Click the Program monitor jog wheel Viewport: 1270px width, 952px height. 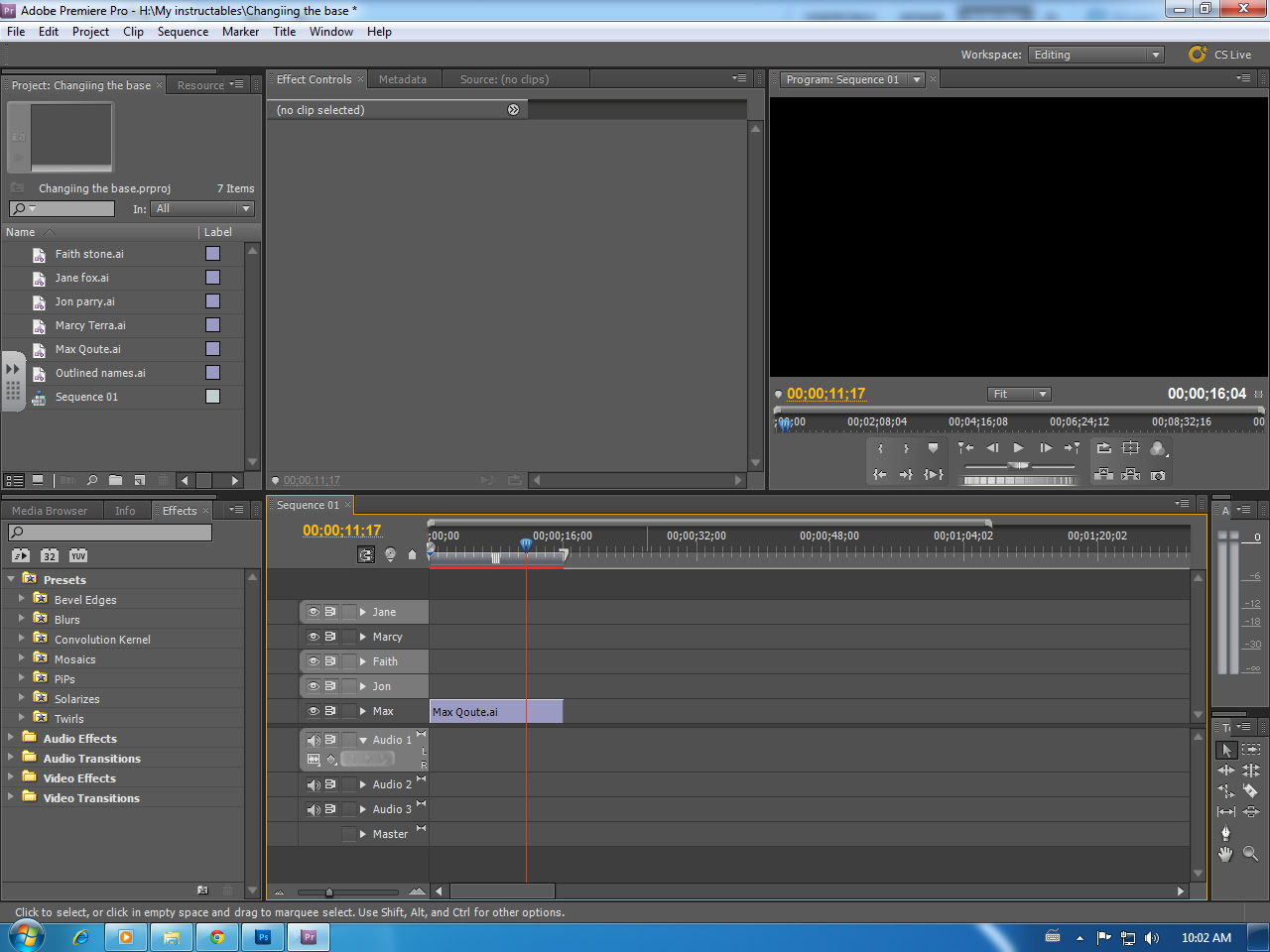pyautogui.click(x=1019, y=480)
